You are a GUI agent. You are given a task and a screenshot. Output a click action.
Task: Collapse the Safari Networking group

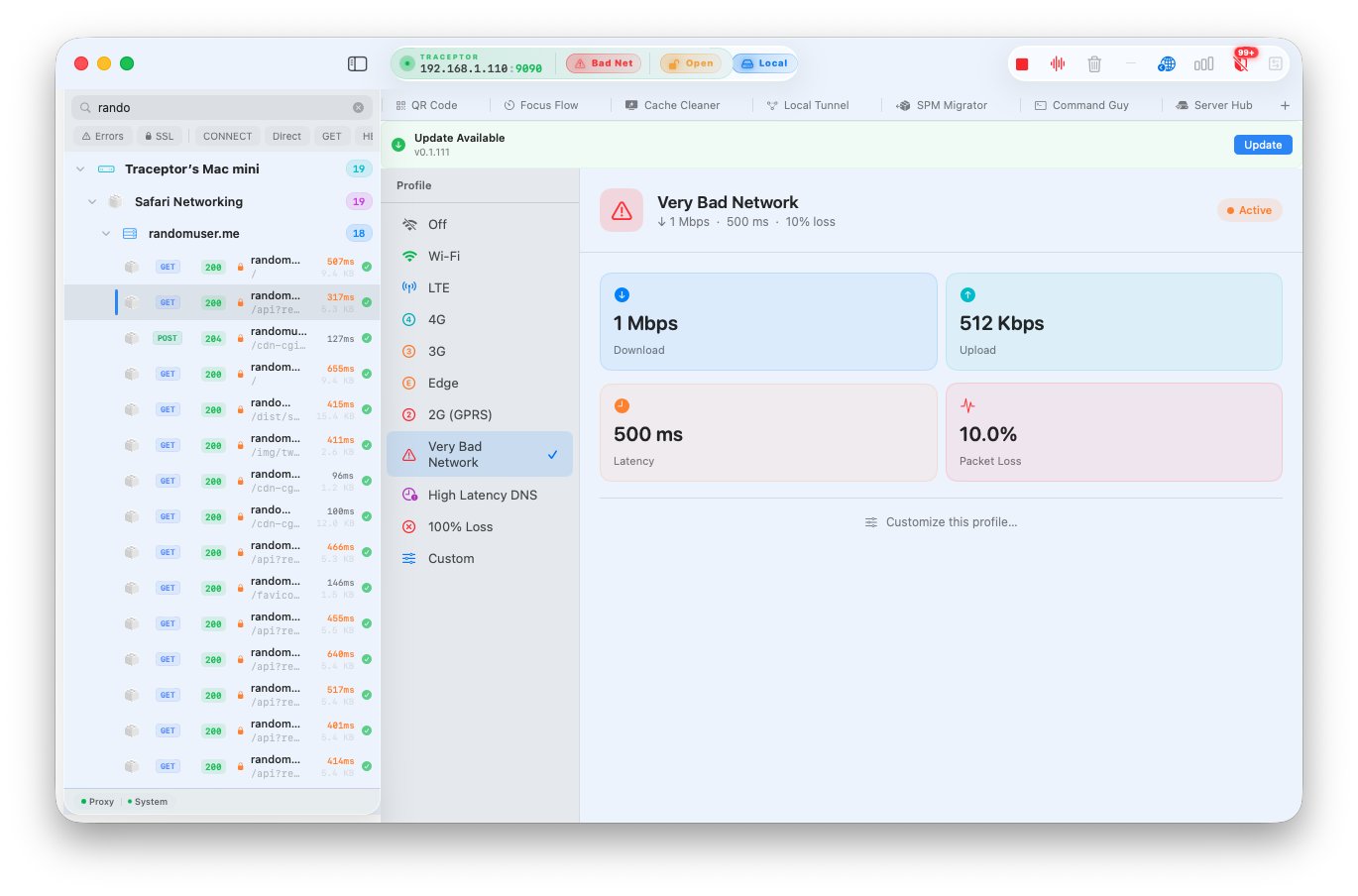pyautogui.click(x=92, y=202)
